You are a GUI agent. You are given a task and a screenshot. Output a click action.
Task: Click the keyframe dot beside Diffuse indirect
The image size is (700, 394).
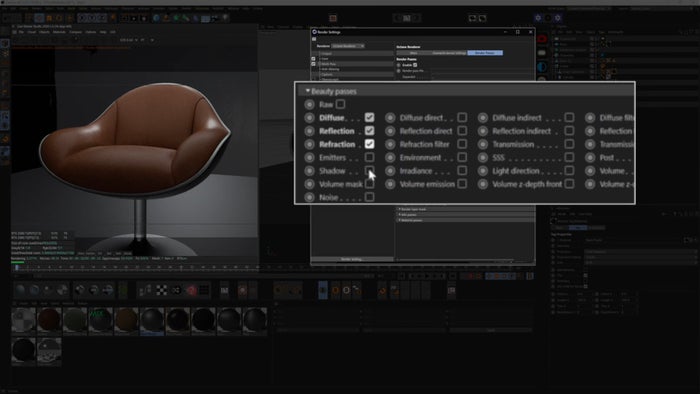point(483,118)
